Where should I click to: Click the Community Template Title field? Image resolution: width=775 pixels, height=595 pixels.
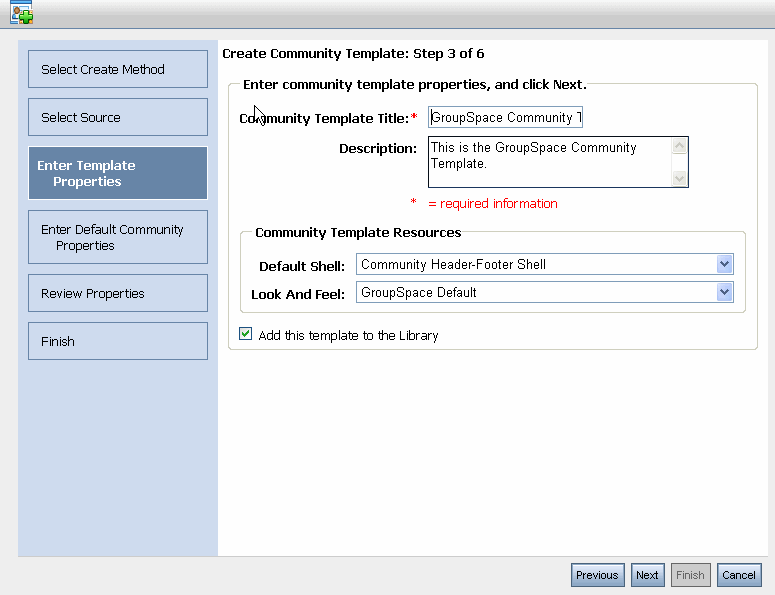(505, 117)
